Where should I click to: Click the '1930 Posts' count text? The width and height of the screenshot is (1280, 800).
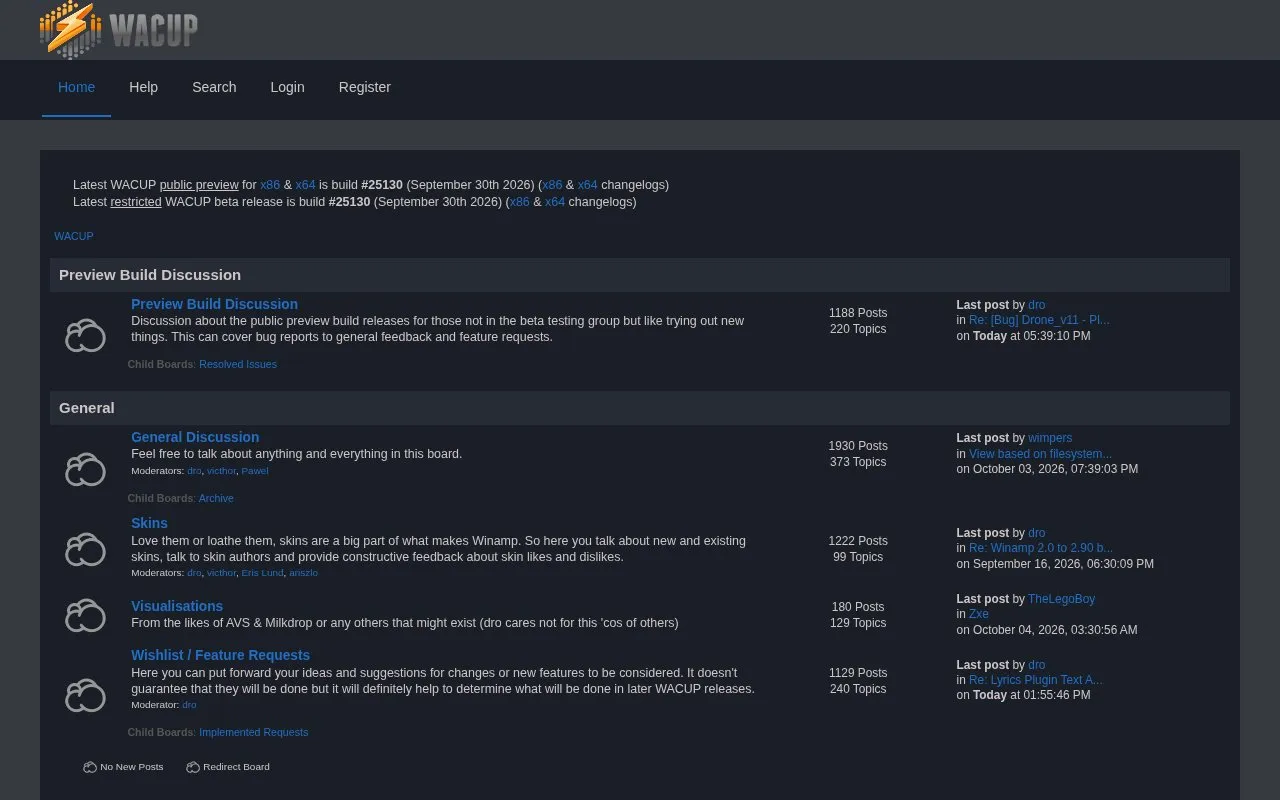858,446
